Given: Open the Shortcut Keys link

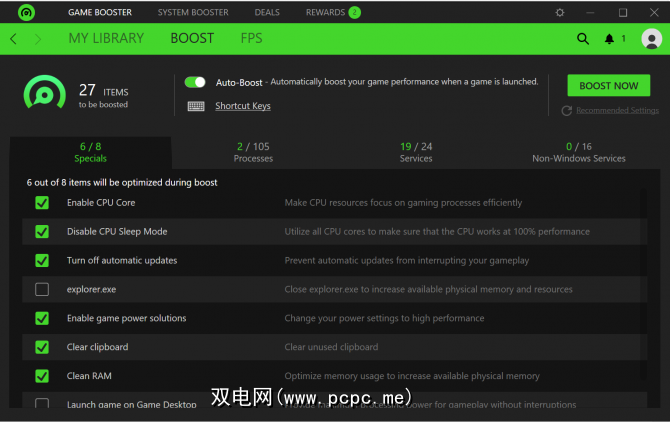Looking at the screenshot, I should point(243,106).
